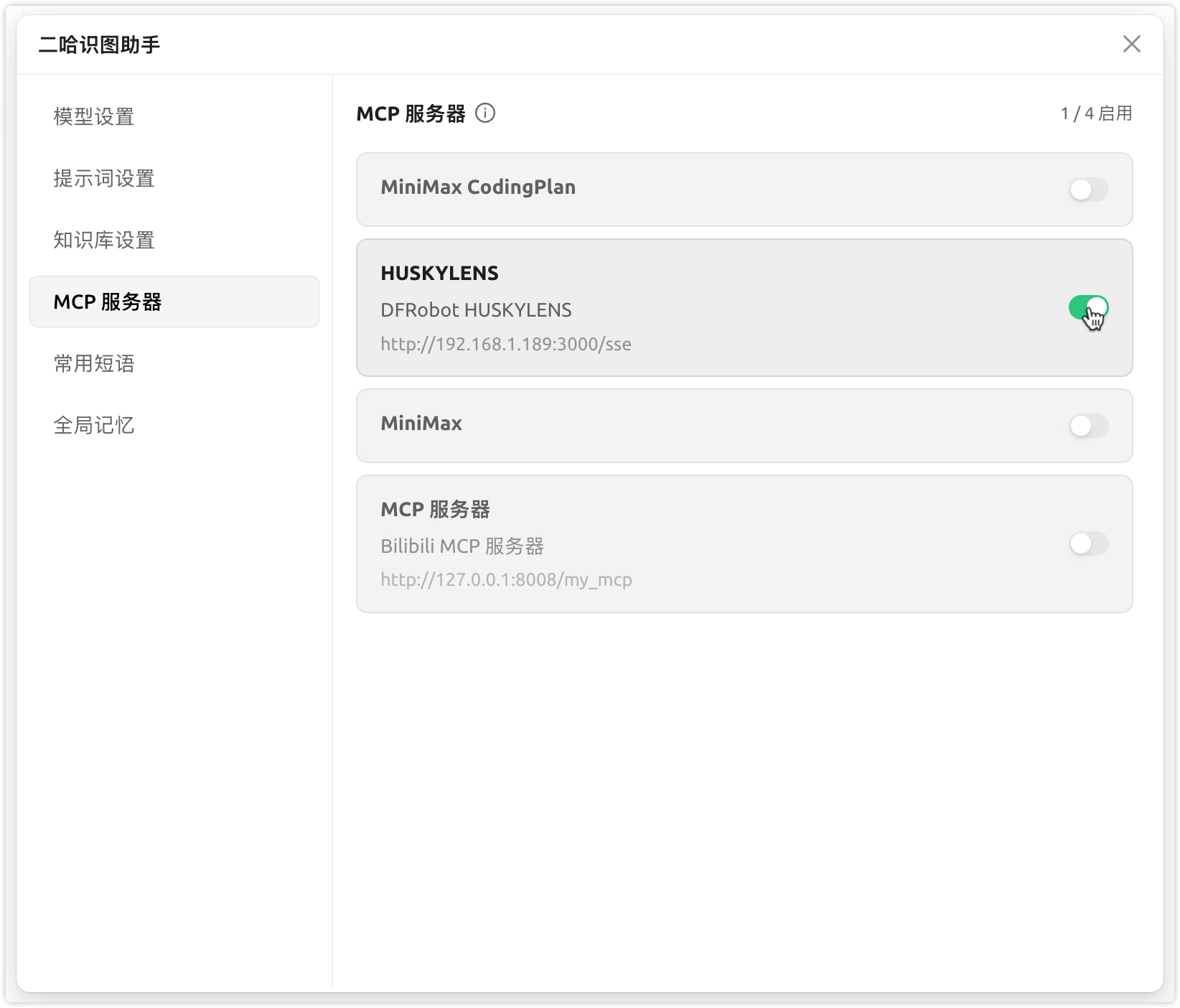Open the 模型设置 section

(x=94, y=116)
